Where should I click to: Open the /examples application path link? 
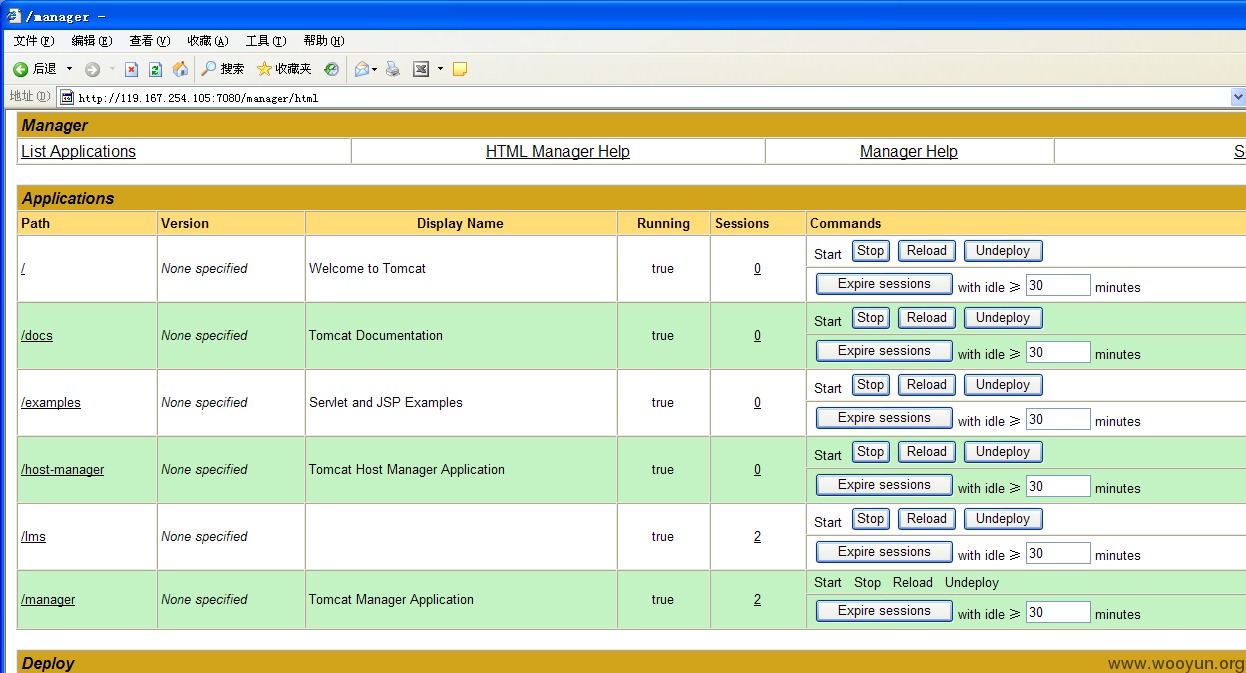[51, 402]
